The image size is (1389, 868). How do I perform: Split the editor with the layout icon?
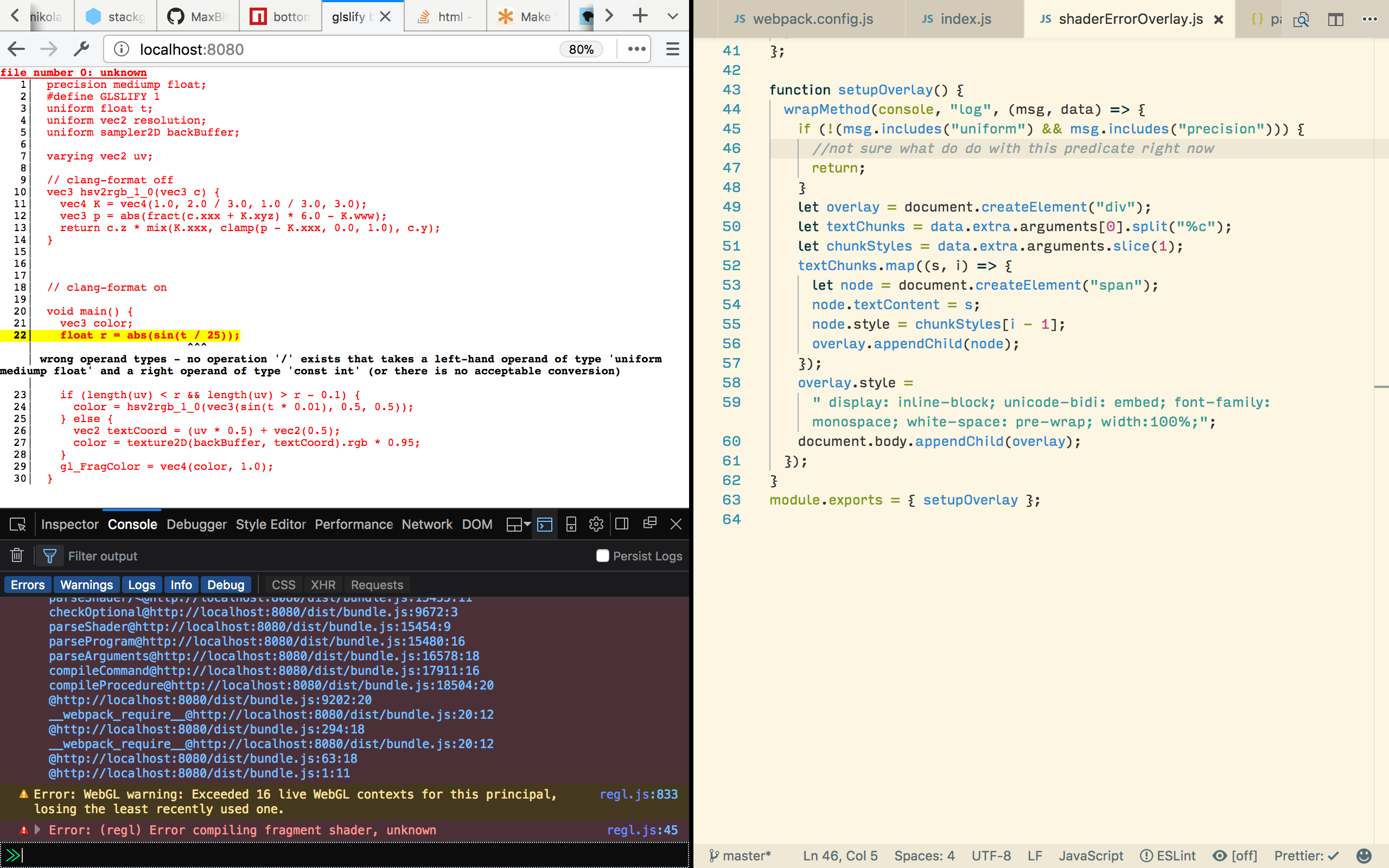tap(1336, 20)
